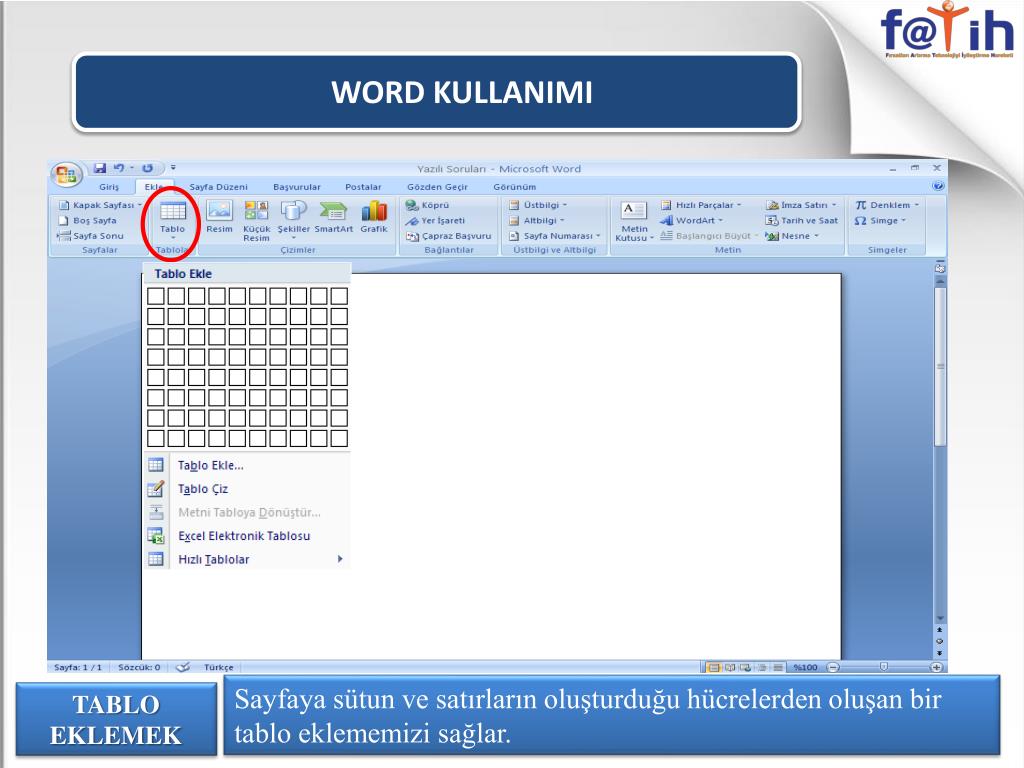Choose Tablo Ekle... menu entry
This screenshot has width=1024, height=768.
click(247, 466)
